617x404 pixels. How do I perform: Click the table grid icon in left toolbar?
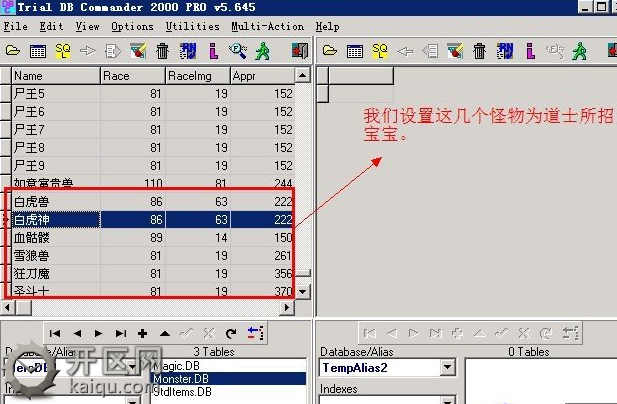click(x=38, y=50)
